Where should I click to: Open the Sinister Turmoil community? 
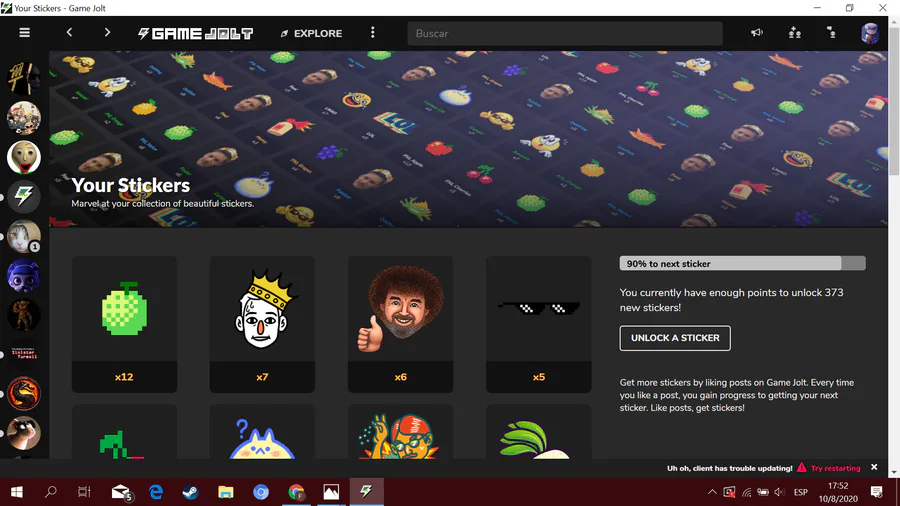(x=24, y=354)
